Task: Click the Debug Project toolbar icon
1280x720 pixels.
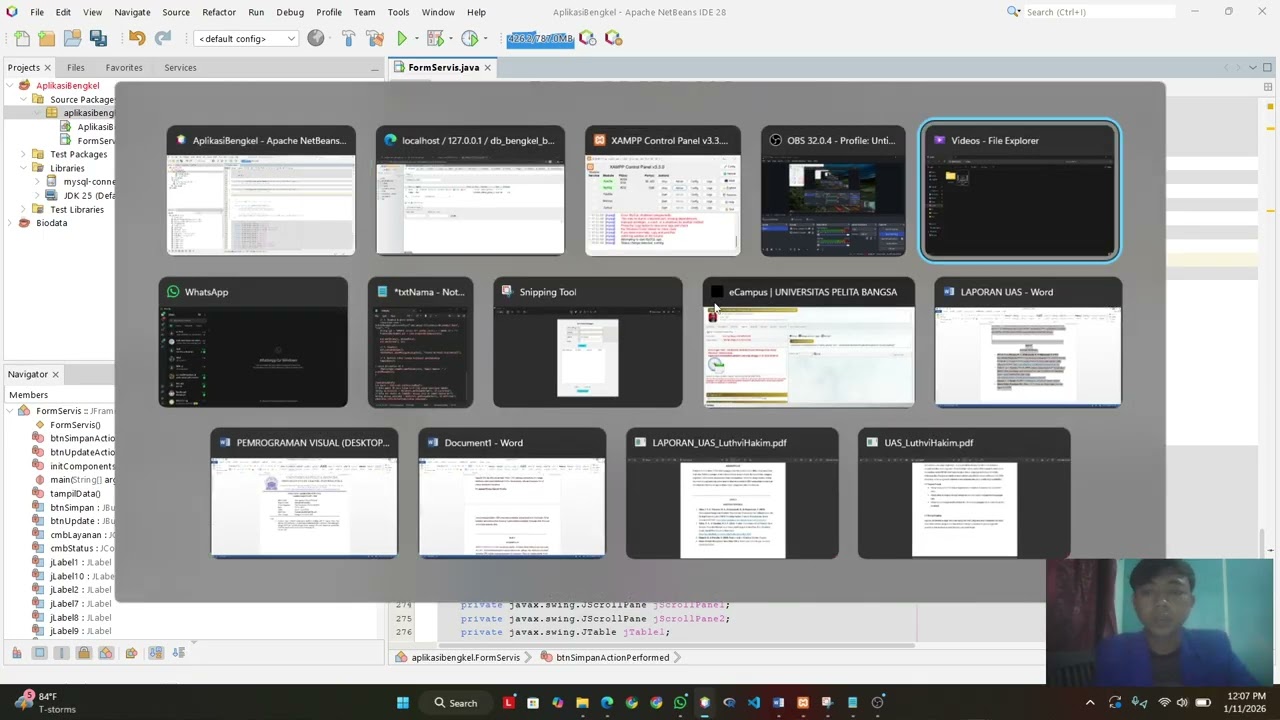Action: pyautogui.click(x=434, y=38)
